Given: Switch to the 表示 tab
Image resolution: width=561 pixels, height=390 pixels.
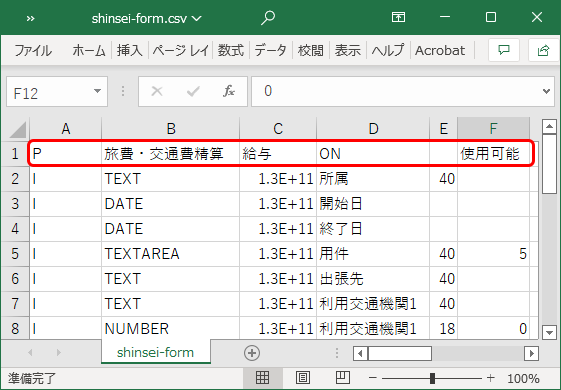Looking at the screenshot, I should [347, 50].
